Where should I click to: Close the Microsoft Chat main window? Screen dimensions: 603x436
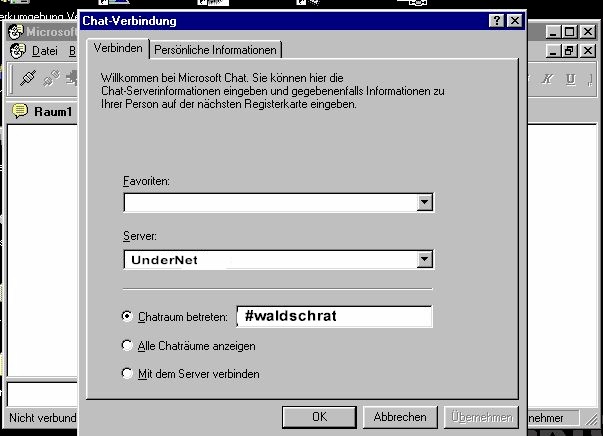pyautogui.click(x=588, y=32)
